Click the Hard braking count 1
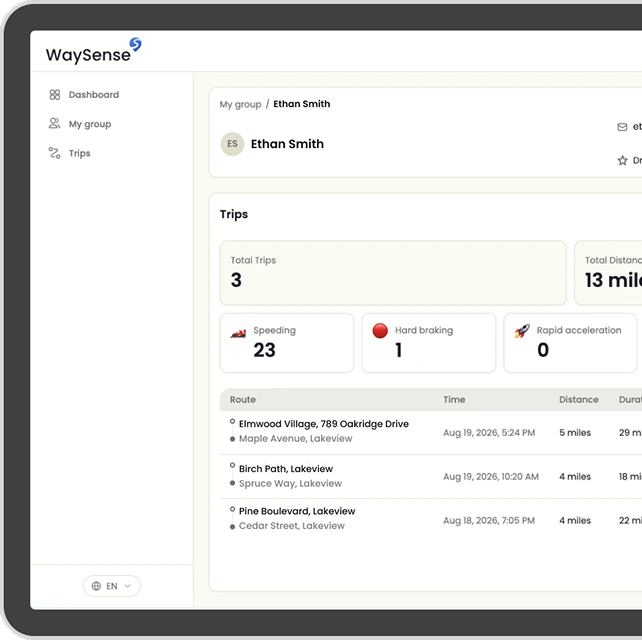This screenshot has height=640, width=642. 398,350
